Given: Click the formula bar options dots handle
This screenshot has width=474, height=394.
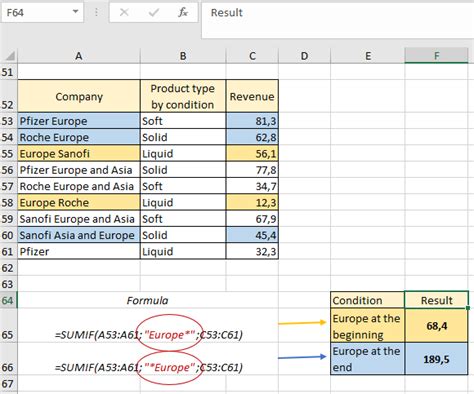Looking at the screenshot, I should [96, 12].
